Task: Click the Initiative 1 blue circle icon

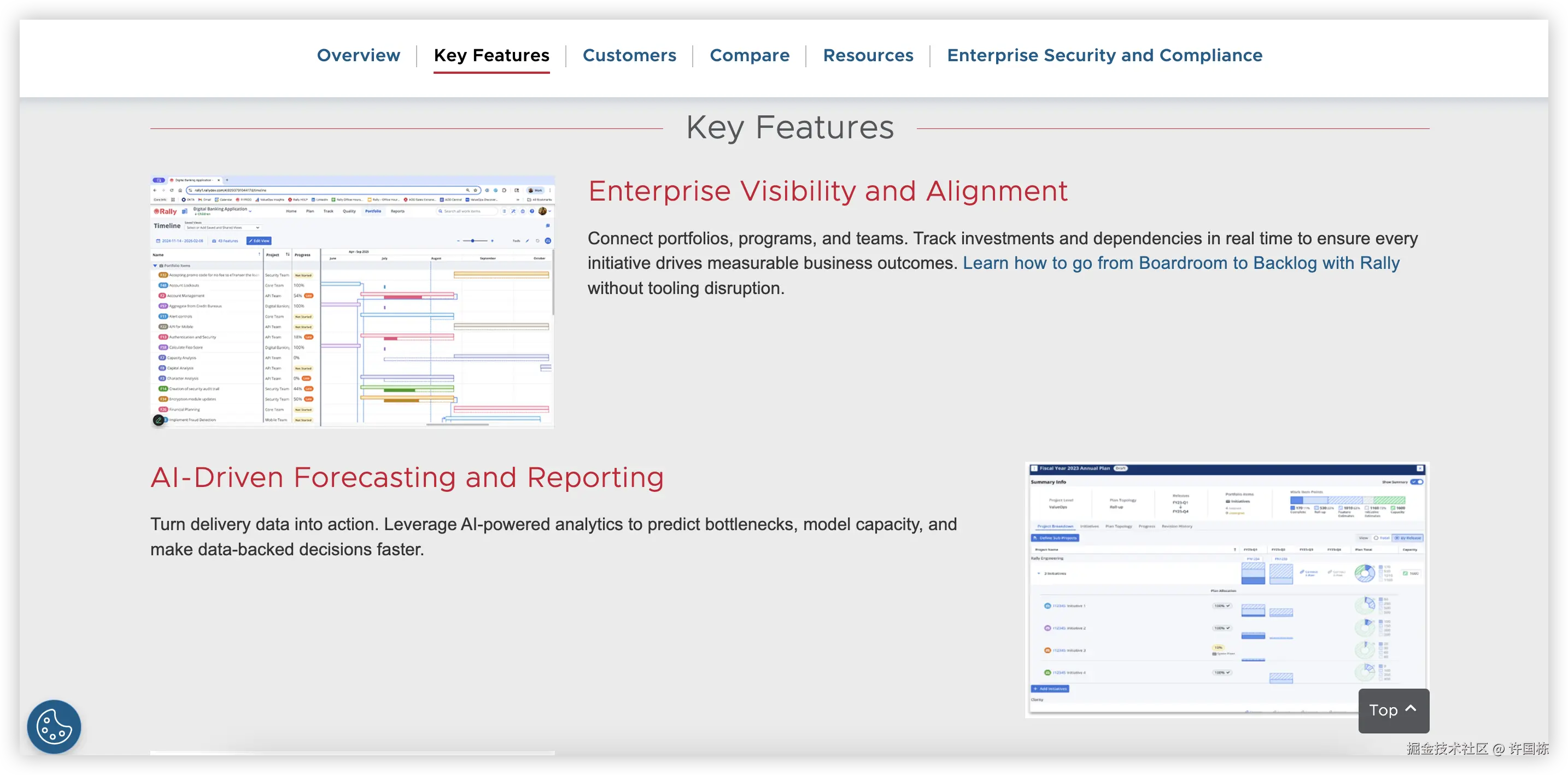Action: [1047, 606]
